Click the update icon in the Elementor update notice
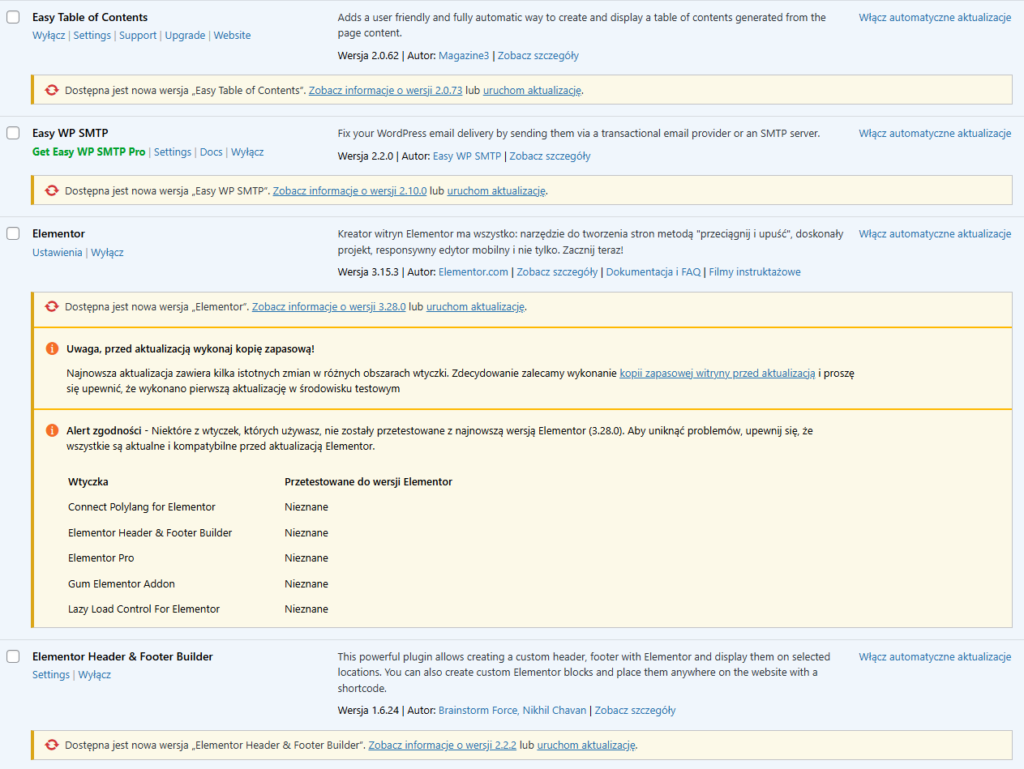 51,307
